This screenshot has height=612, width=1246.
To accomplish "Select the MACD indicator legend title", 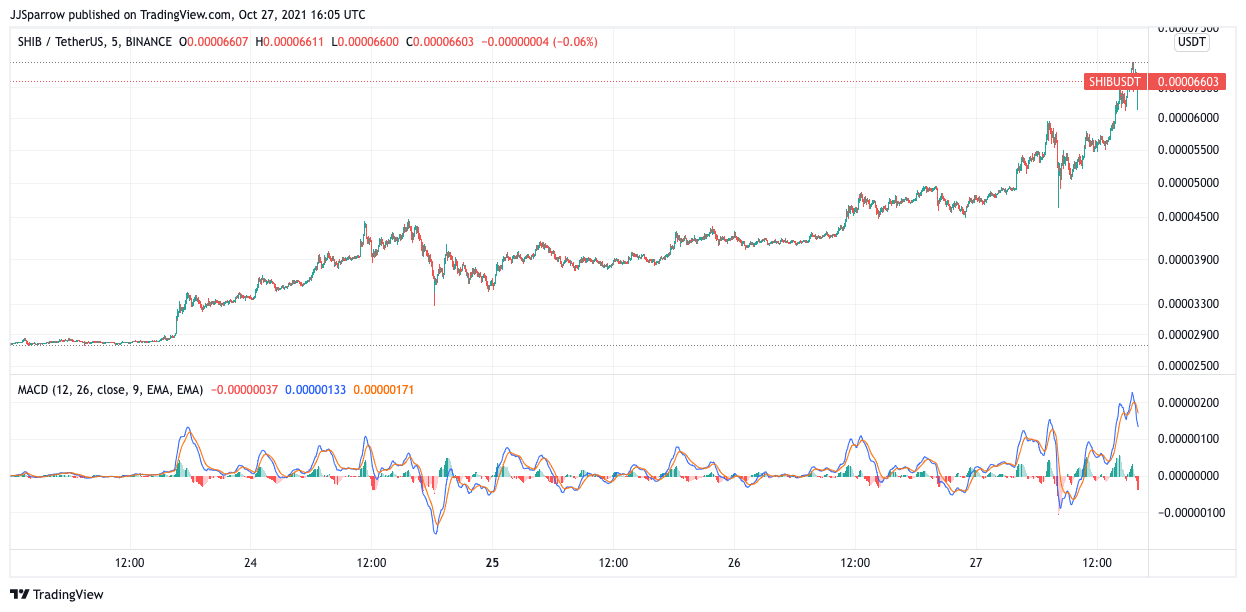I will click(110, 389).
